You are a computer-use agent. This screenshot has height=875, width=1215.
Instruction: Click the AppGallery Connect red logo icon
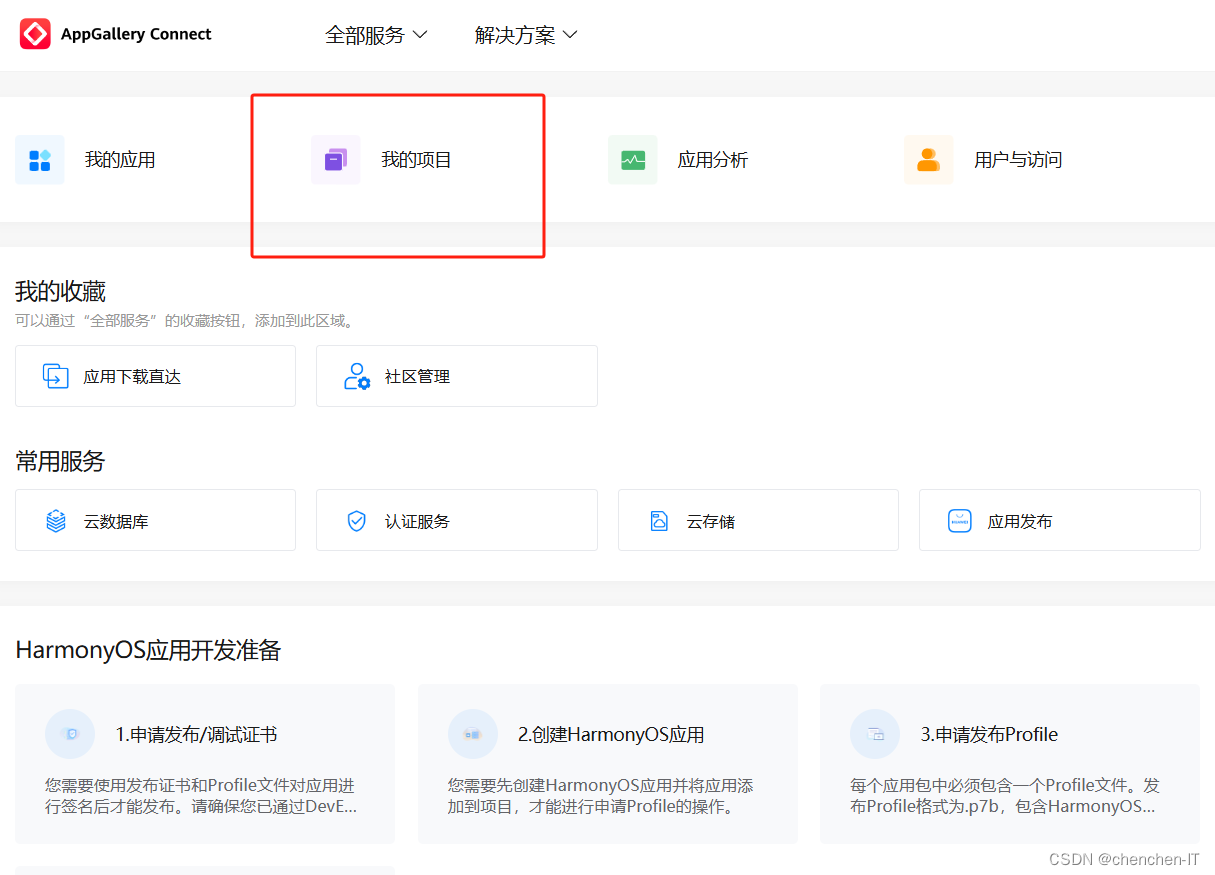tap(35, 34)
